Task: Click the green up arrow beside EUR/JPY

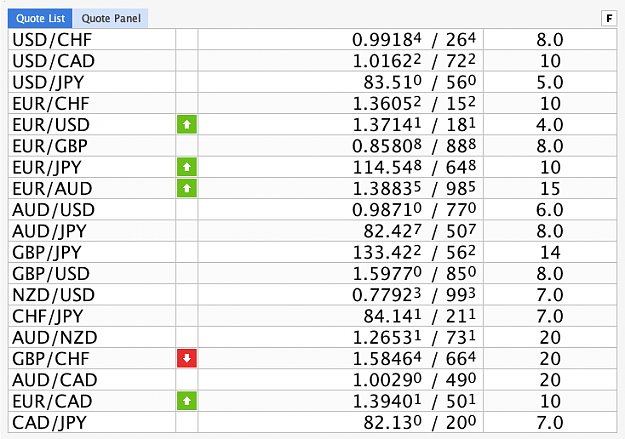Action: (187, 167)
